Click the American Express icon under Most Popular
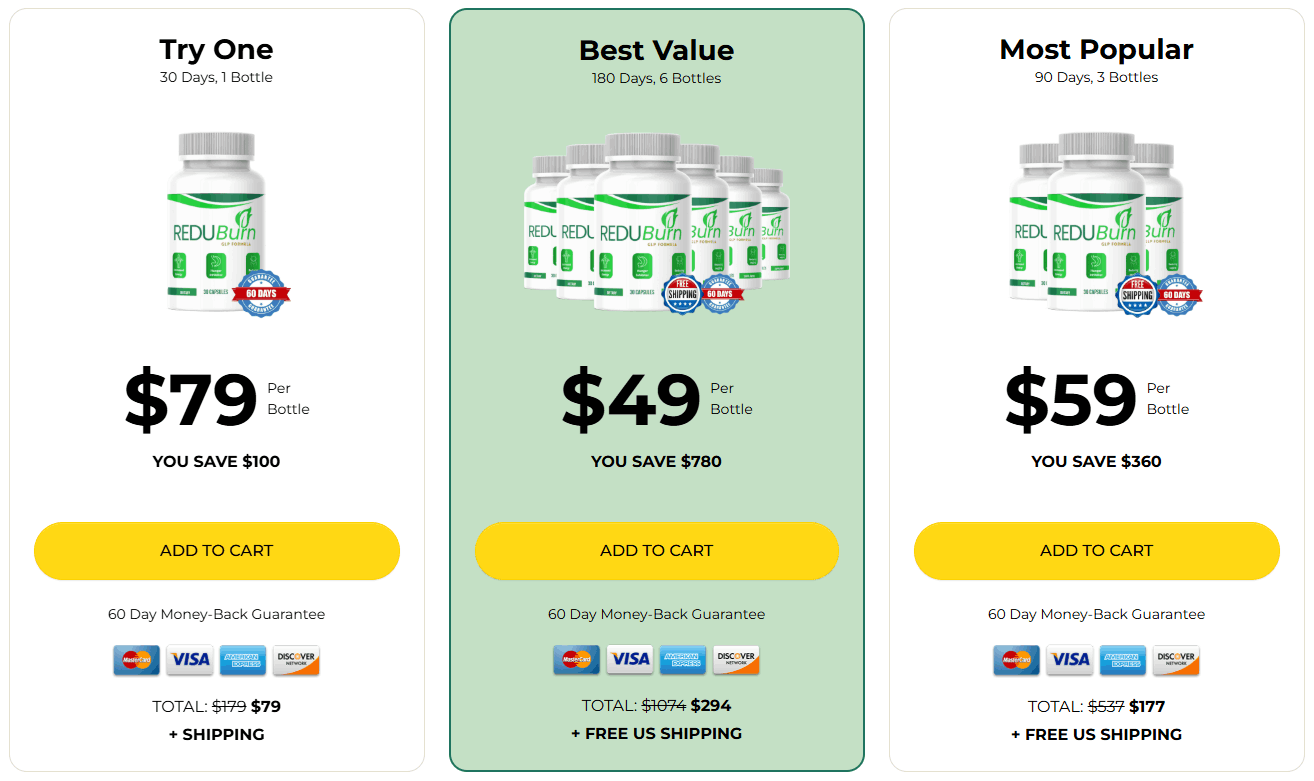 (1123, 660)
